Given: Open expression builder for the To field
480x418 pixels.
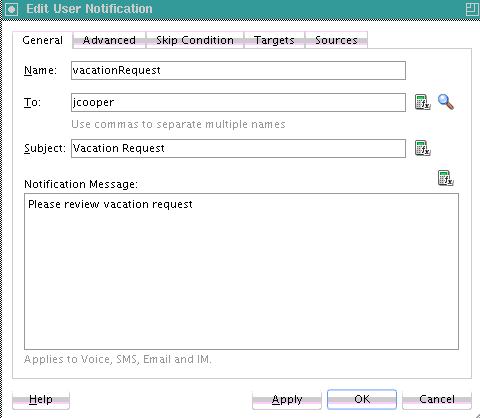Looking at the screenshot, I should (x=423, y=102).
